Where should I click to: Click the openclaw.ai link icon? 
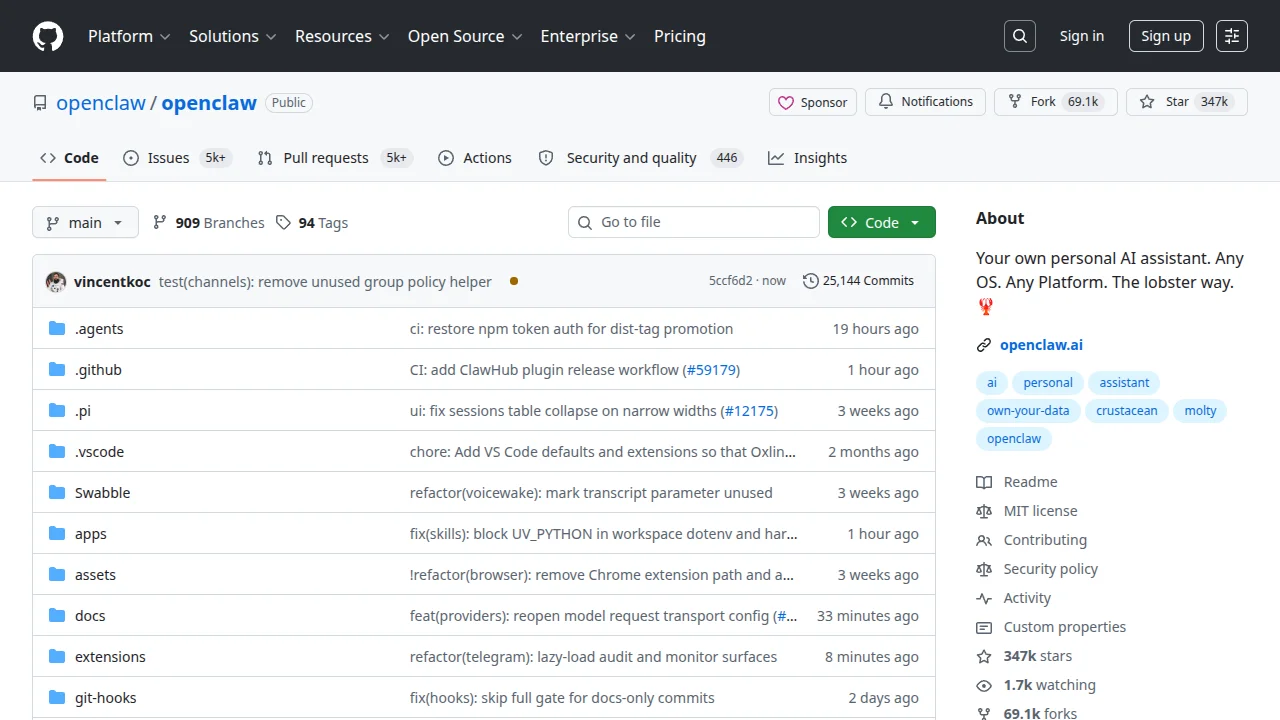984,344
